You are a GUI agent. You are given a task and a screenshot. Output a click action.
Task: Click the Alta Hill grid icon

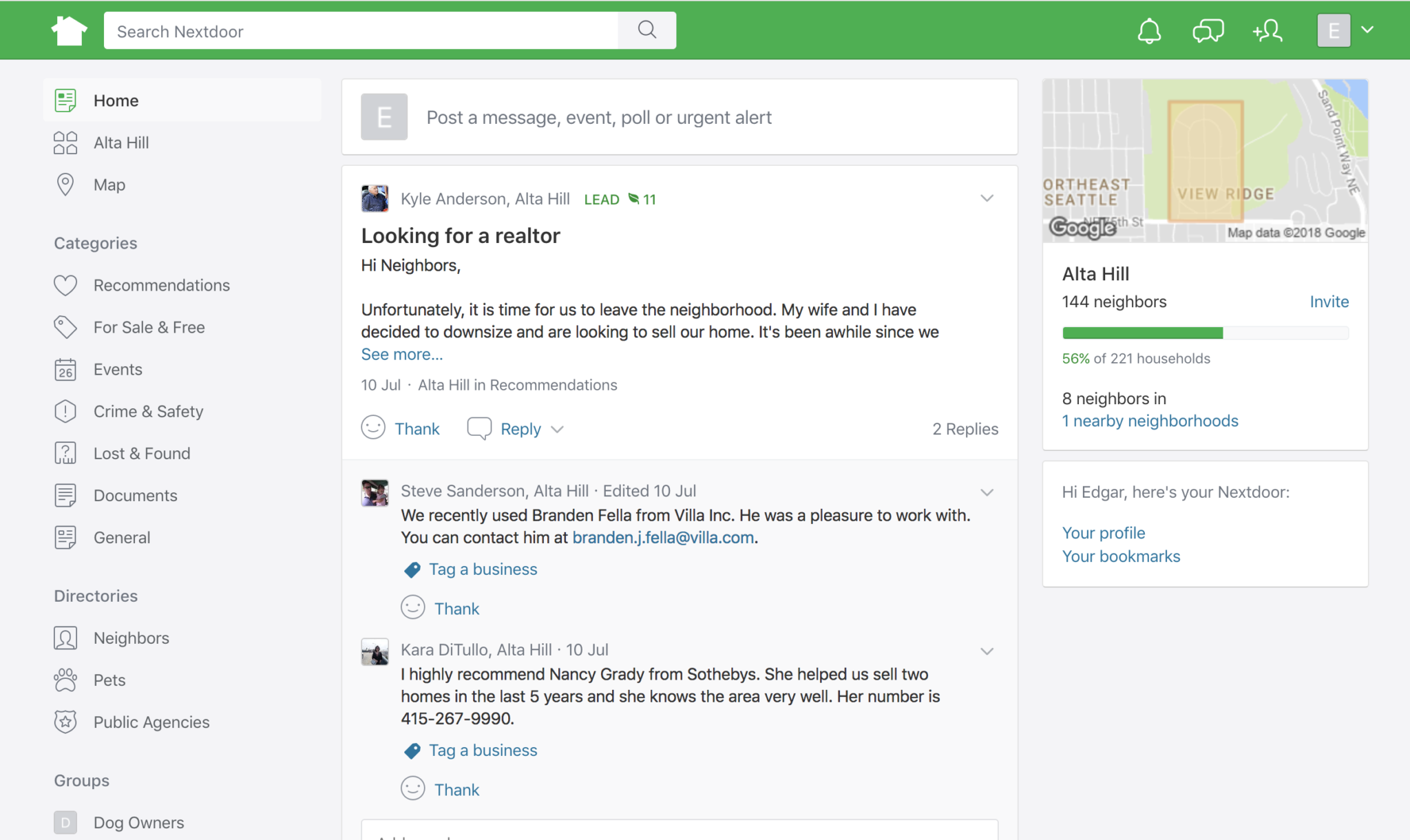point(65,143)
